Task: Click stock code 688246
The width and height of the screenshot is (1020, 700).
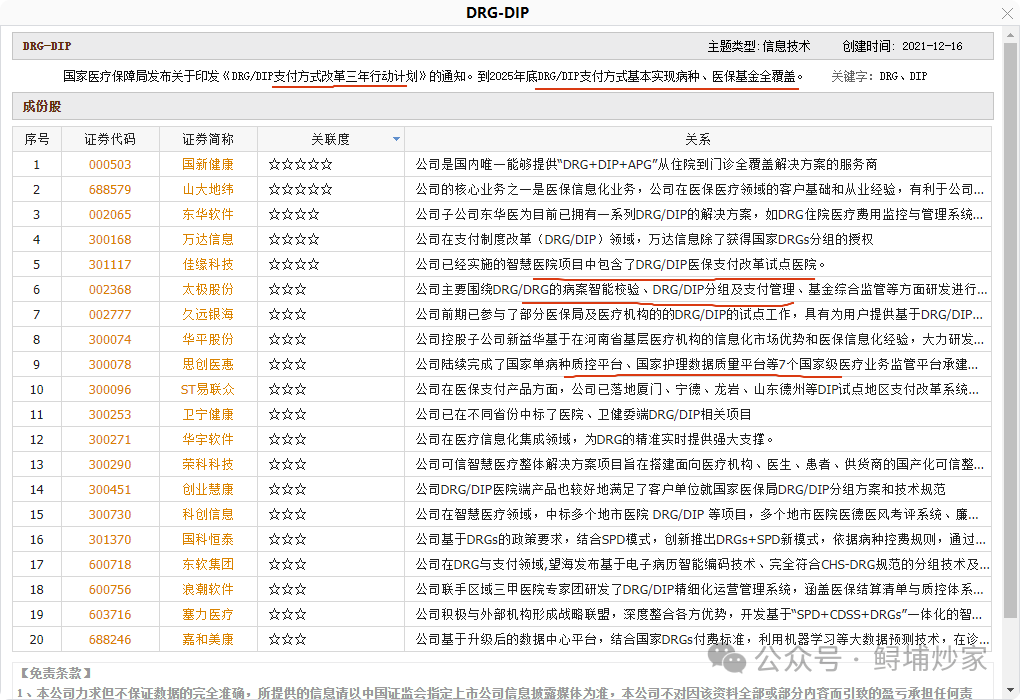Action: click(111, 639)
